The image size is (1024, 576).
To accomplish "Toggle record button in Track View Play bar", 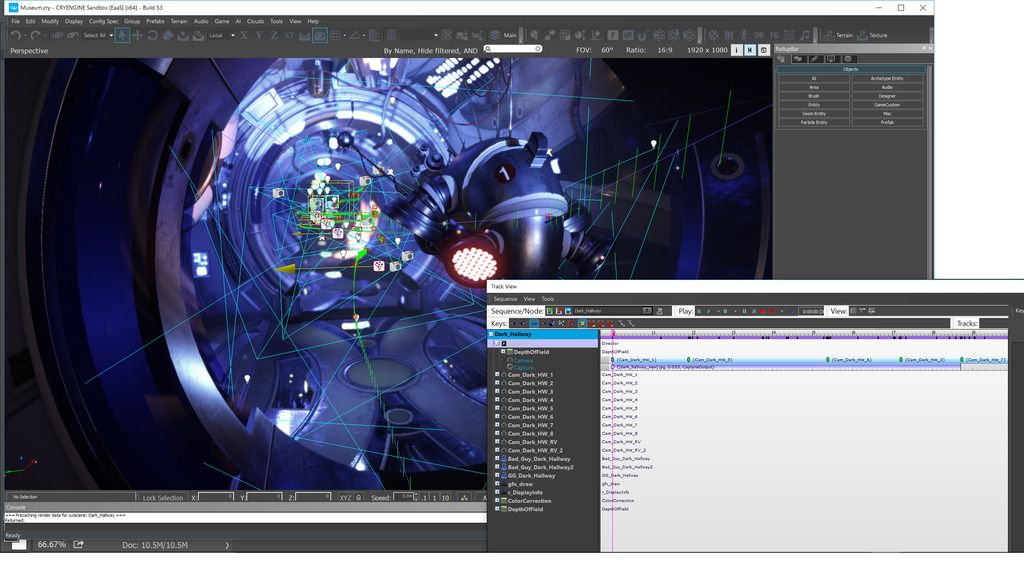I will (x=762, y=311).
